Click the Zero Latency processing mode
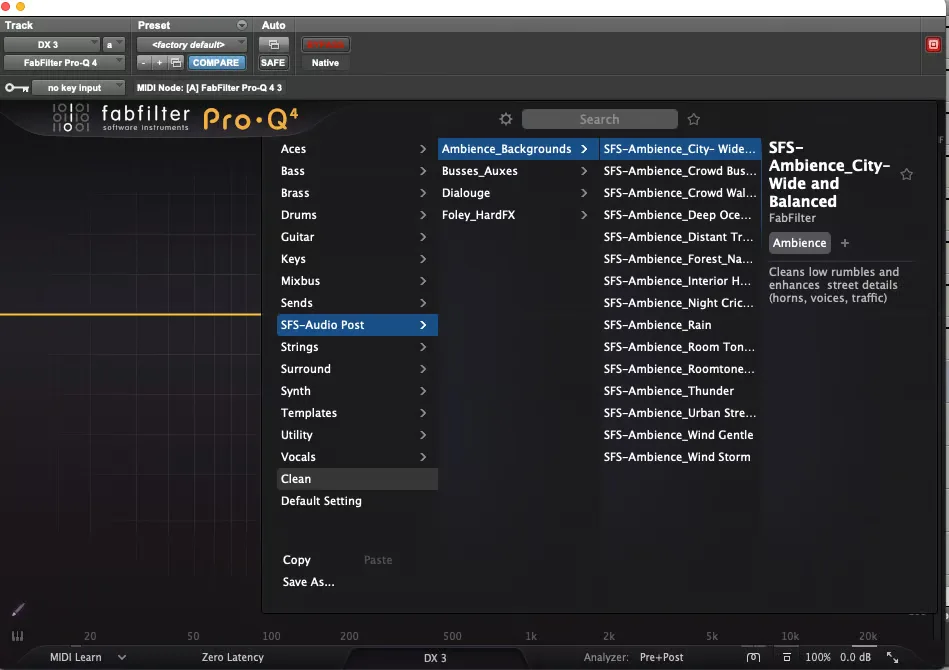Screen dimensions: 949x670 232,657
